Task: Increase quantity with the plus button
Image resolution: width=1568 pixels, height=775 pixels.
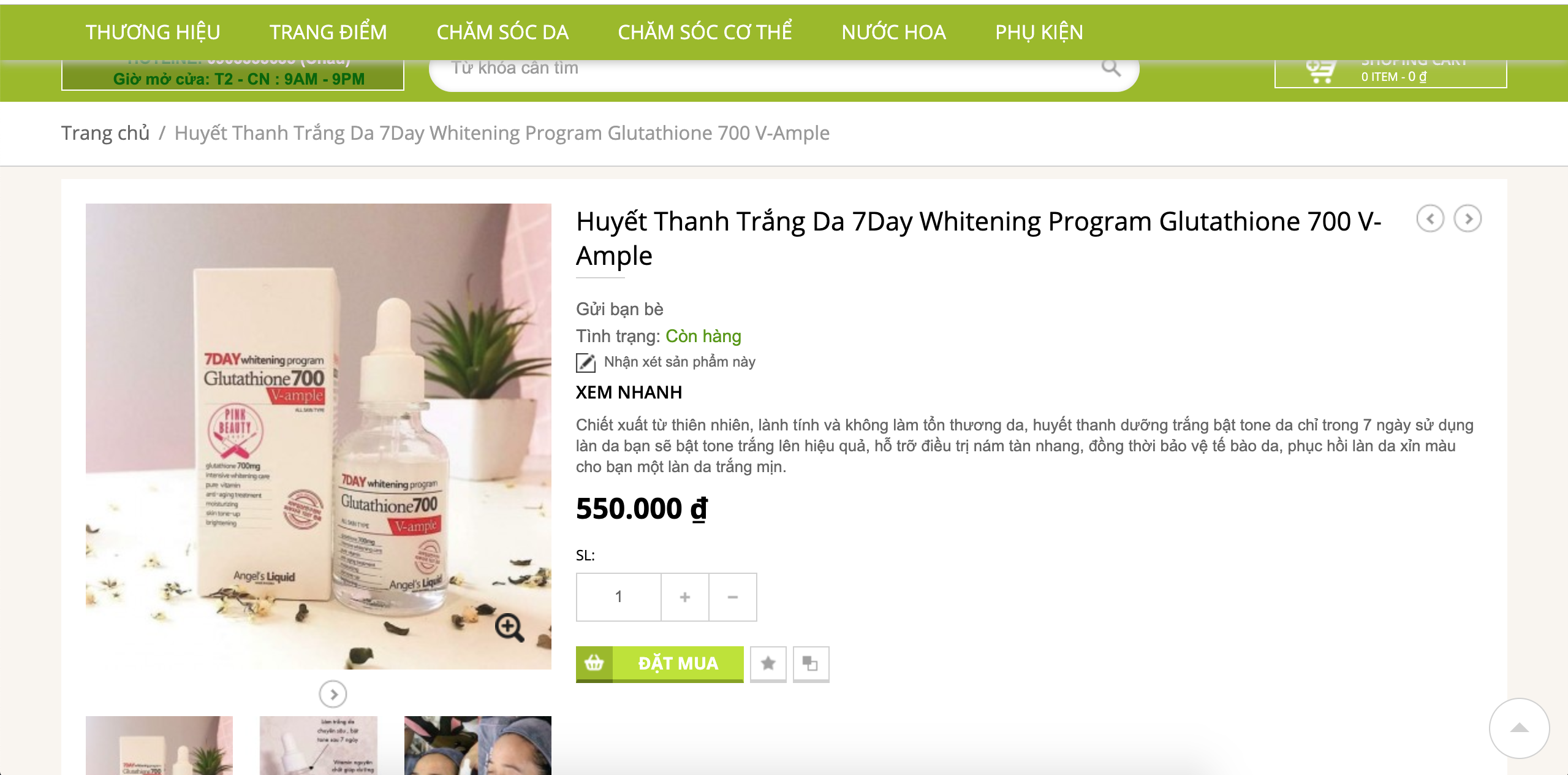Action: click(685, 597)
